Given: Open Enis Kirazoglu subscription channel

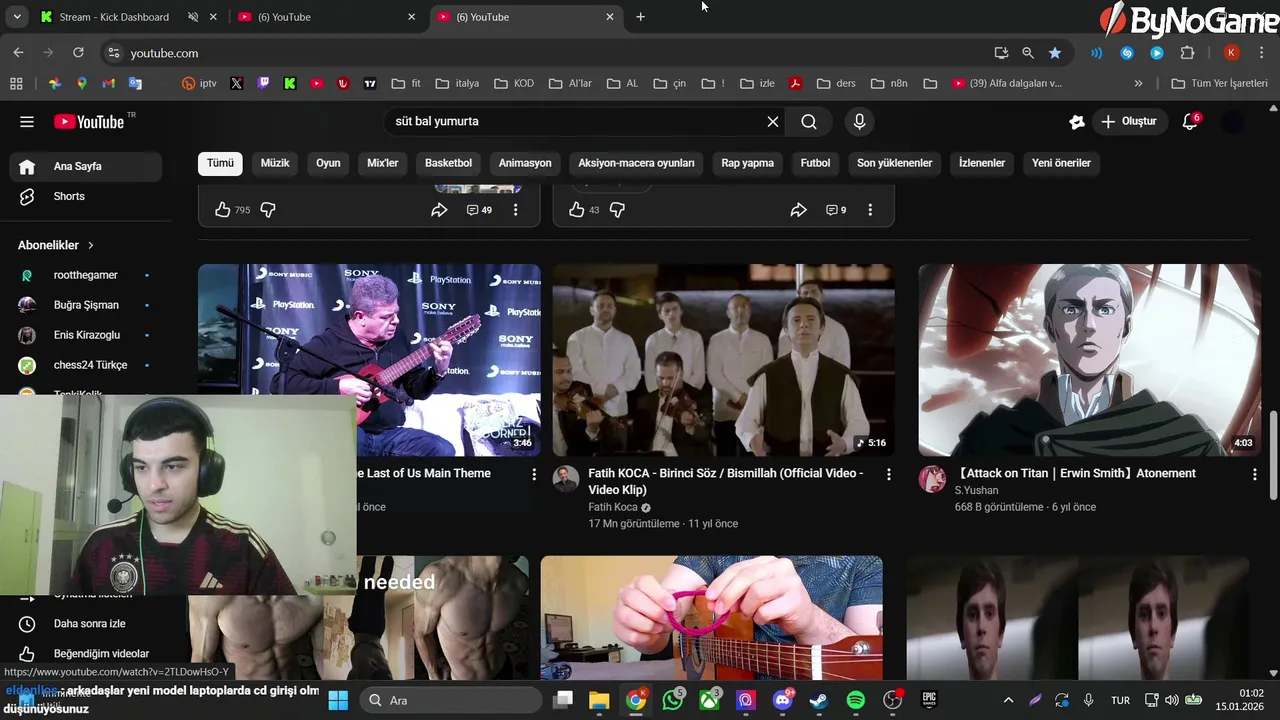Looking at the screenshot, I should pyautogui.click(x=85, y=335).
